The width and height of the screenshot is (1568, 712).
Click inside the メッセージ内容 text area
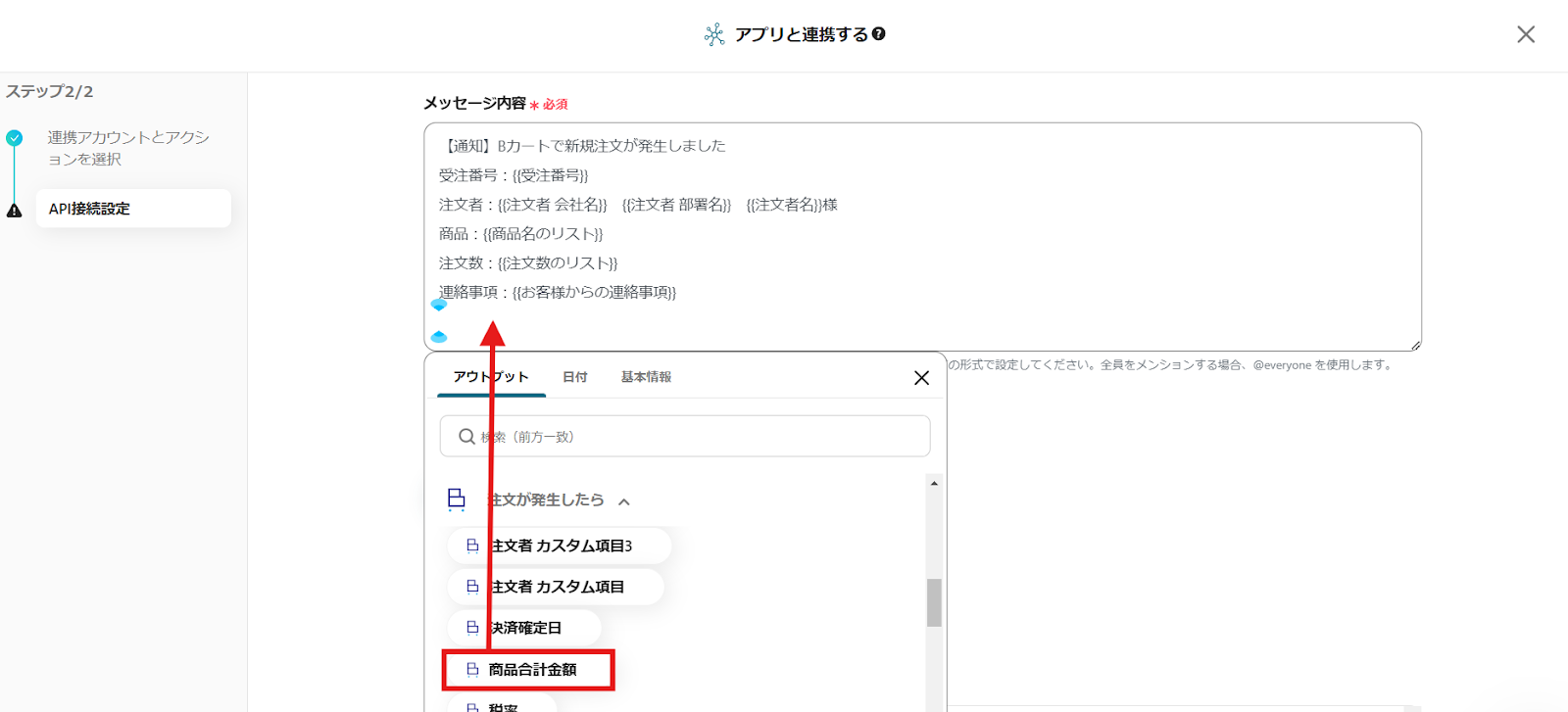click(x=922, y=236)
